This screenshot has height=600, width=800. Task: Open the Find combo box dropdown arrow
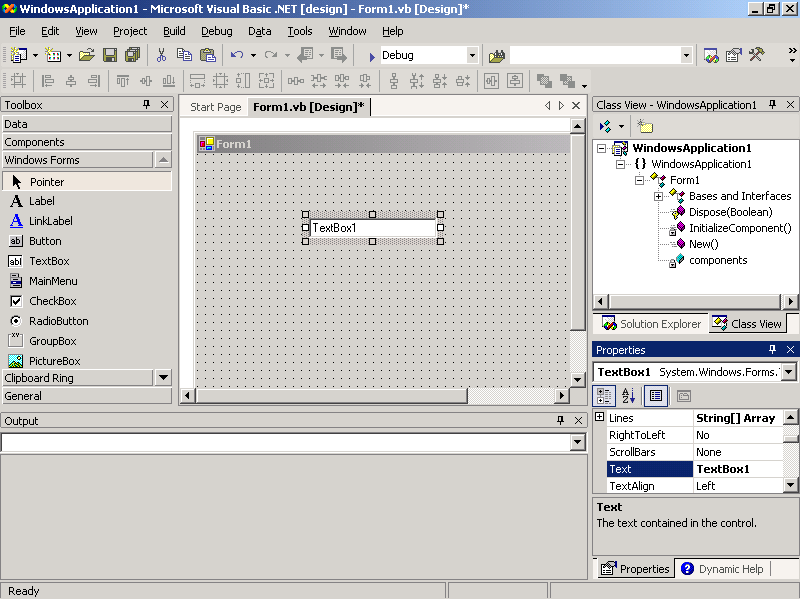686,55
